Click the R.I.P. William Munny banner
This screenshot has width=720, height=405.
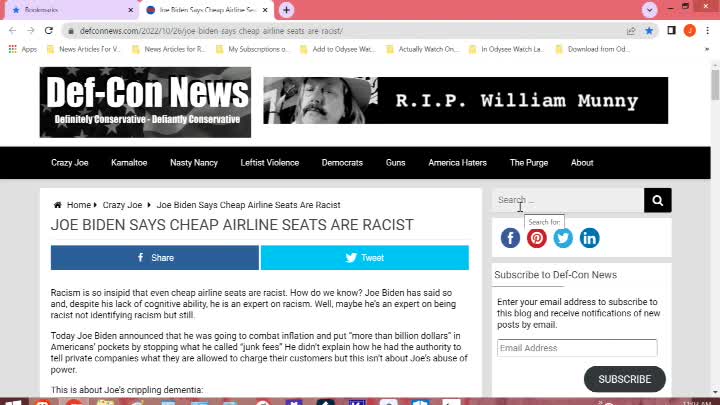[466, 100]
